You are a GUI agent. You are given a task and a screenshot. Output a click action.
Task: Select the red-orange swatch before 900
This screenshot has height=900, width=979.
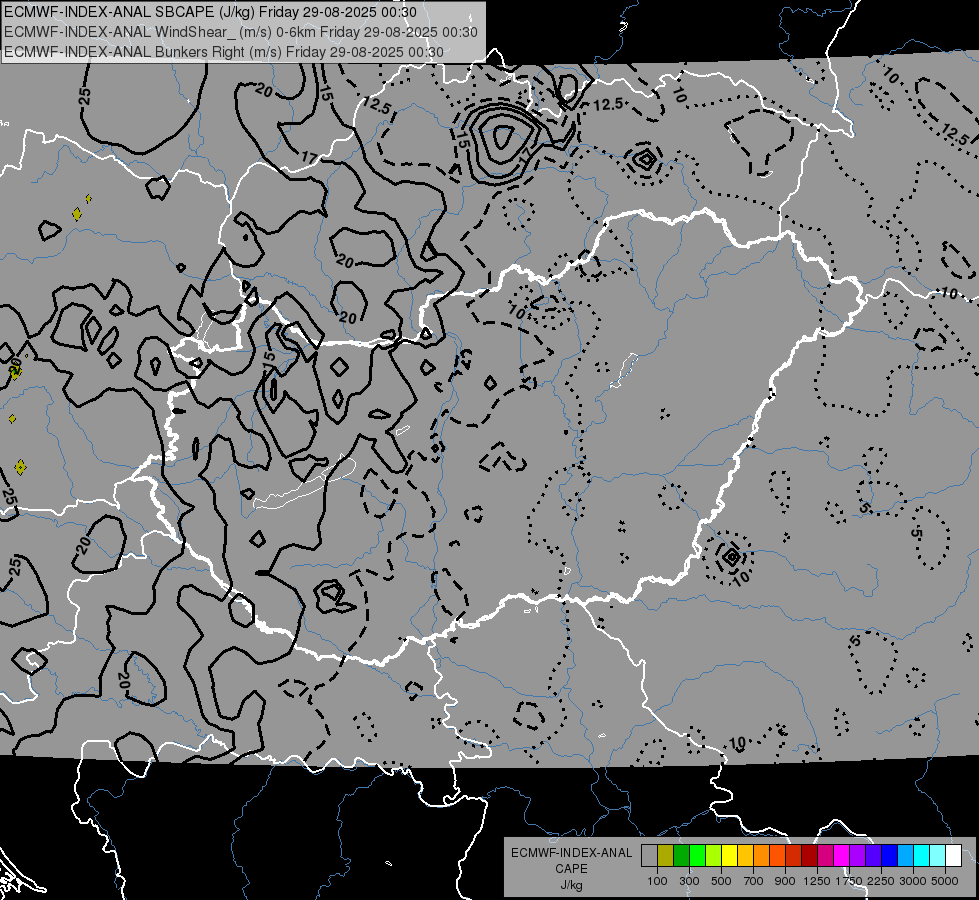(777, 856)
